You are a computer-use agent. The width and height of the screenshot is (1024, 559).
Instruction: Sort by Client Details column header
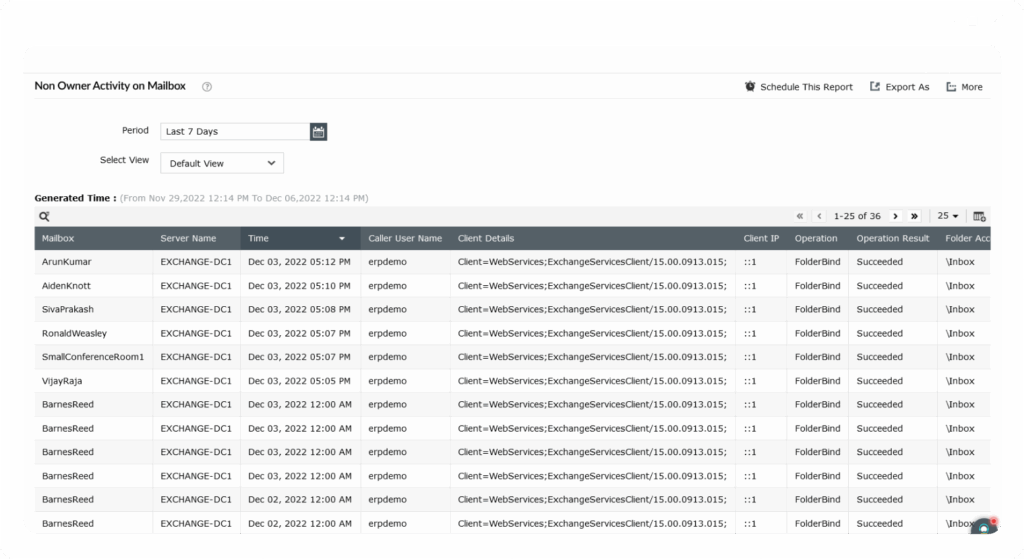486,238
